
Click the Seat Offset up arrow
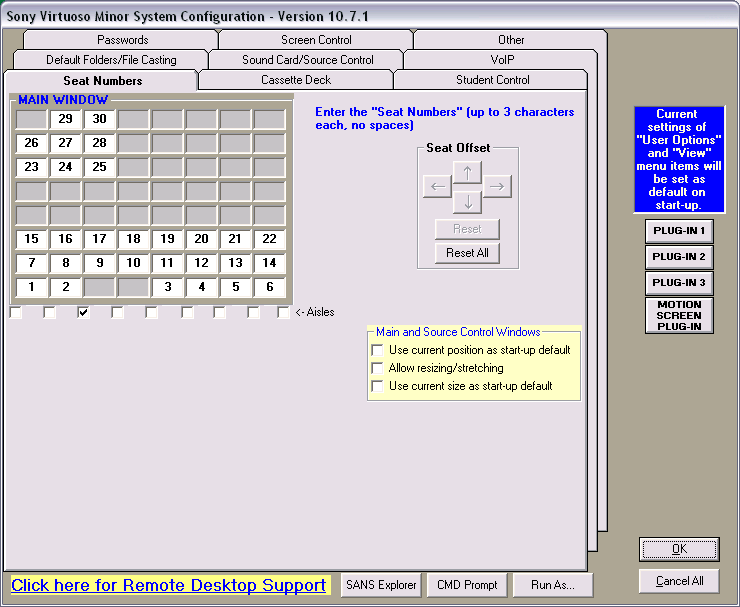(467, 172)
